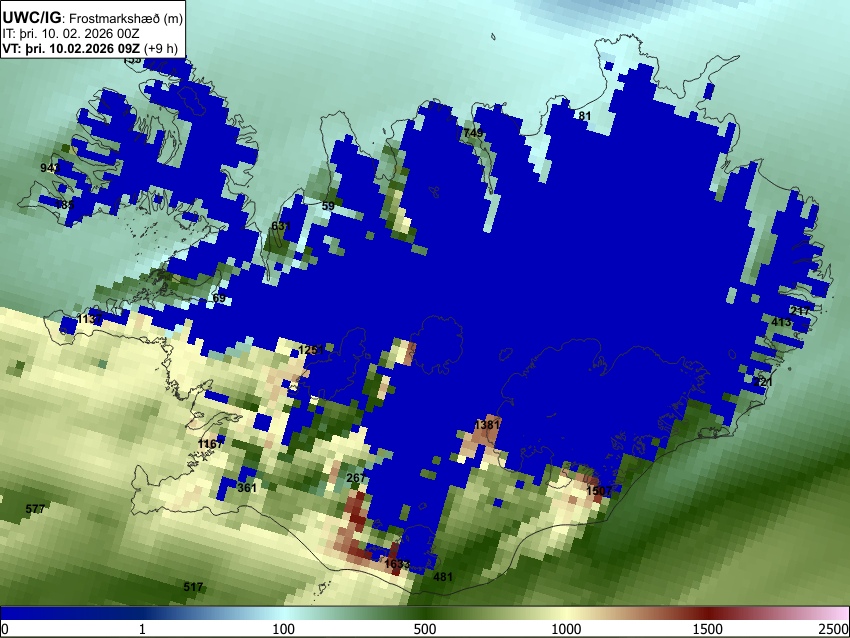
Task: Click the 217 value on the east coast
Action: [800, 311]
